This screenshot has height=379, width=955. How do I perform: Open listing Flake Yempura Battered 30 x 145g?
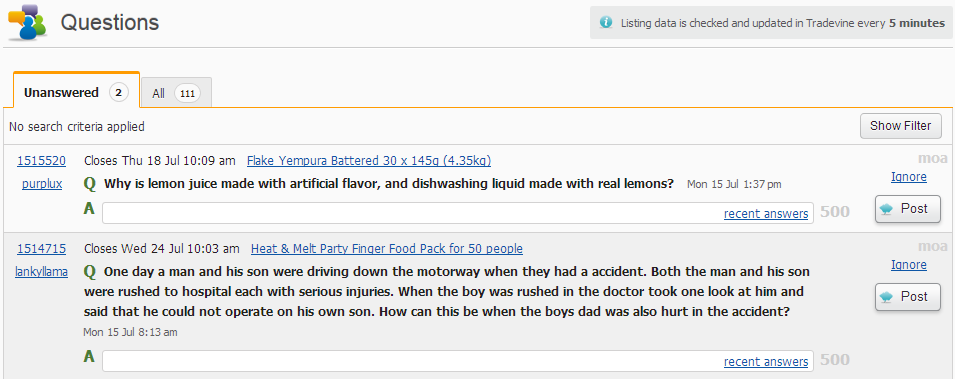(368, 161)
